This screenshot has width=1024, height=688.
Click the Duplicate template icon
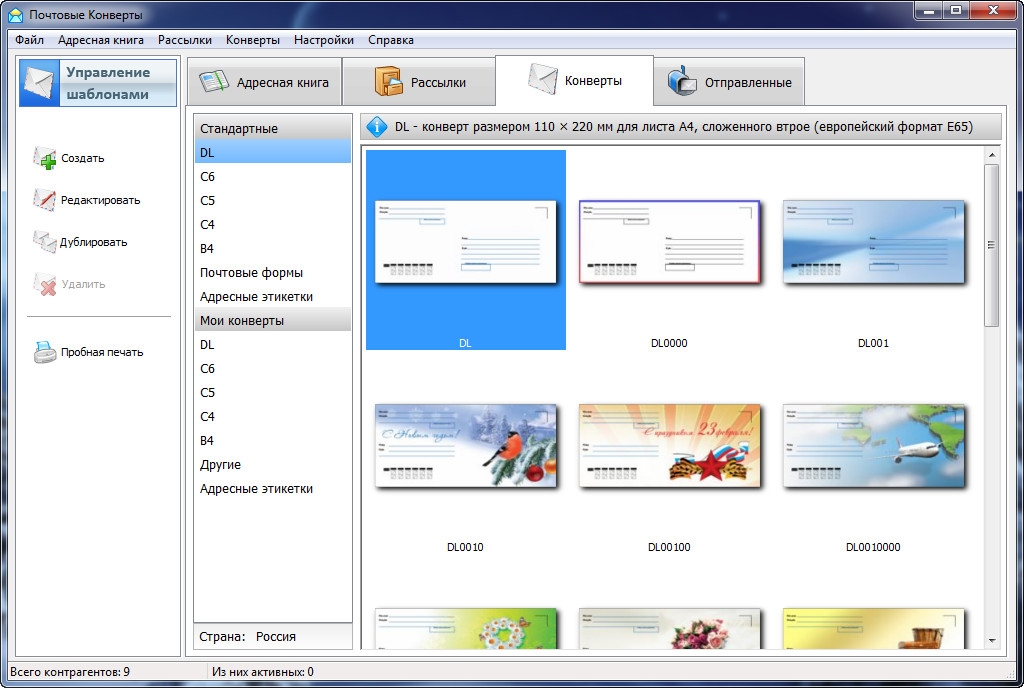click(45, 242)
